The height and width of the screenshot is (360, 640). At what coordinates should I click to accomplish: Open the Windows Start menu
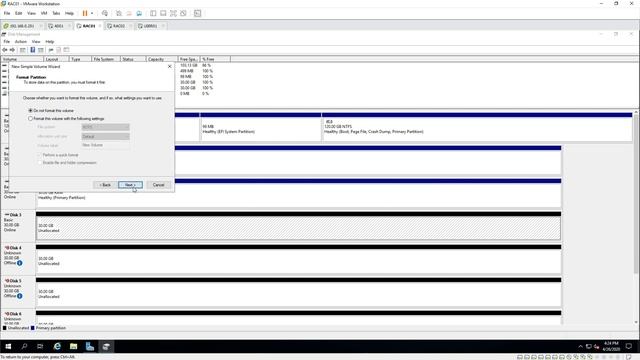click(x=8, y=347)
